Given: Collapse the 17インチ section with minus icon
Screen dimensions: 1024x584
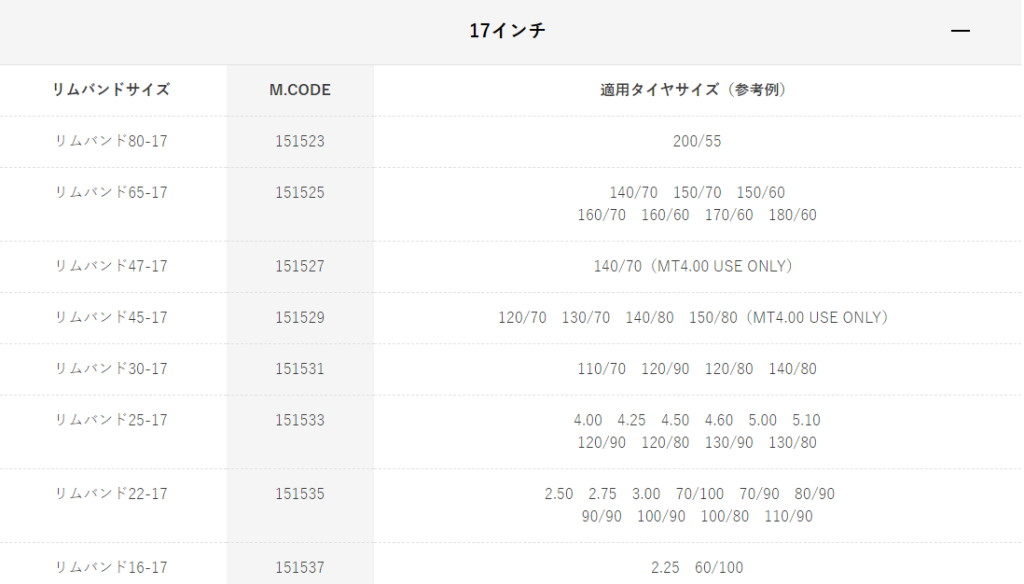Looking at the screenshot, I should [x=960, y=31].
